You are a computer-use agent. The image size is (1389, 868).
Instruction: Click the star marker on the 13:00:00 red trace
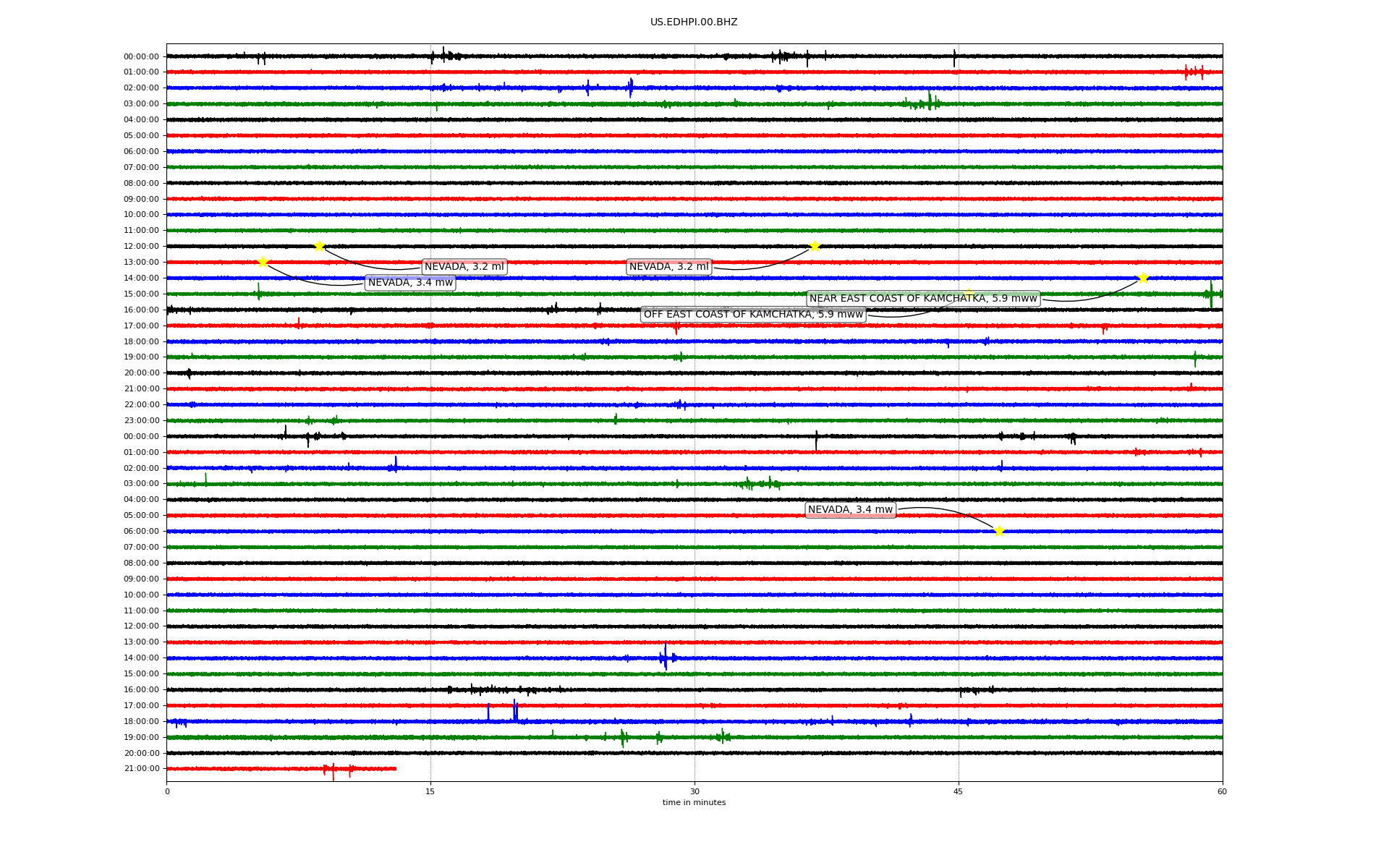263,262
